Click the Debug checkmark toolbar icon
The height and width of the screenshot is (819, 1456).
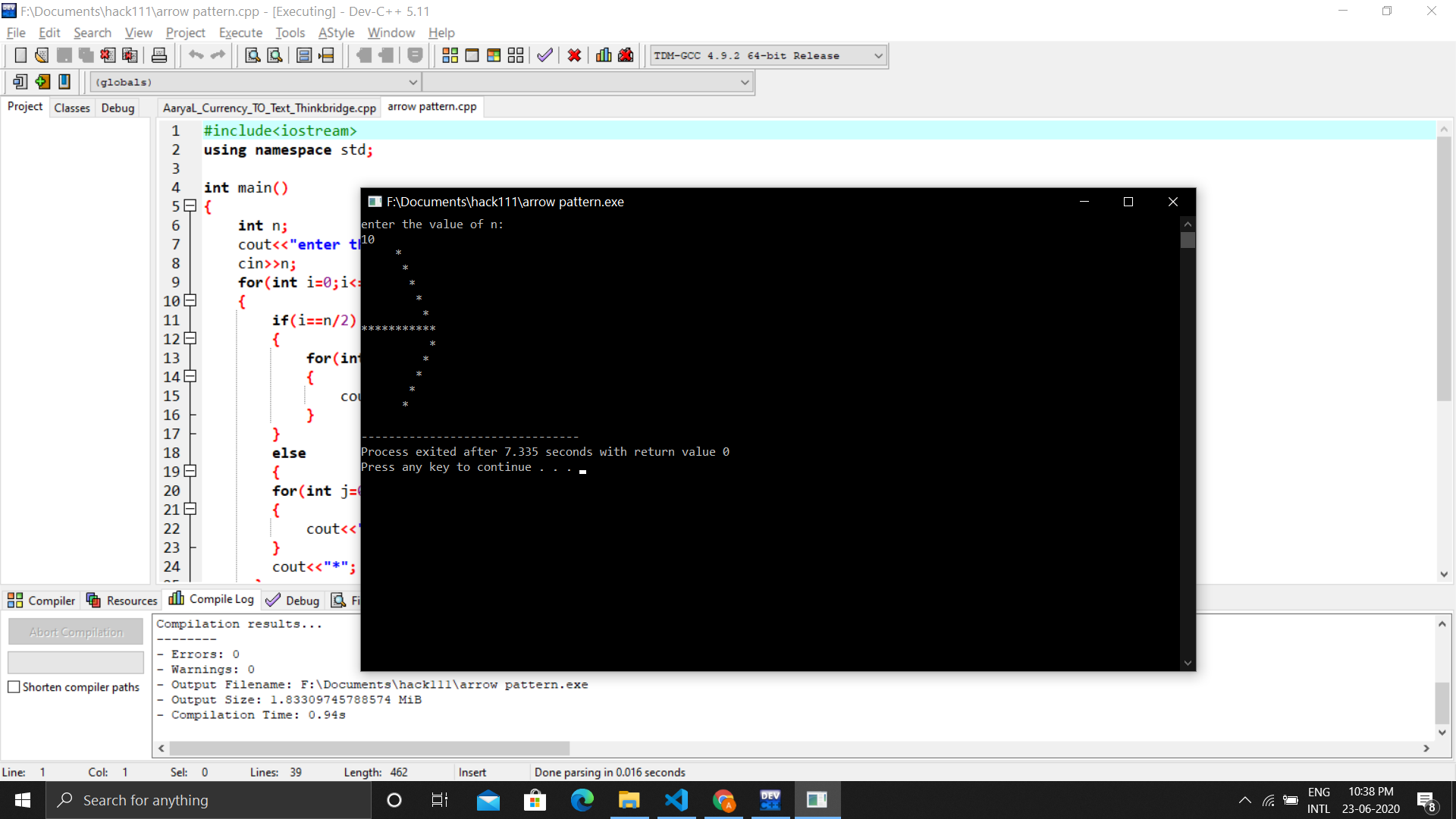coord(544,55)
